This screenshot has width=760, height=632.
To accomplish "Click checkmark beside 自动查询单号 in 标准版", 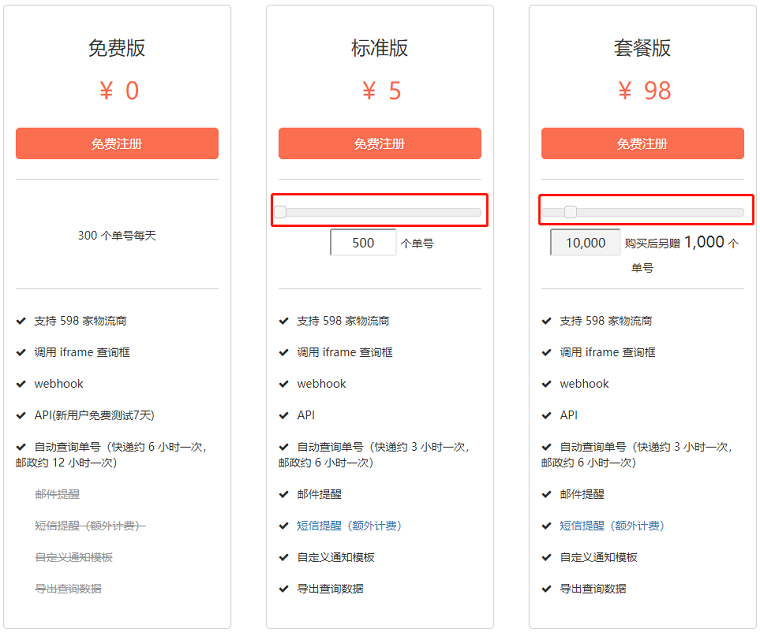I will click(284, 447).
